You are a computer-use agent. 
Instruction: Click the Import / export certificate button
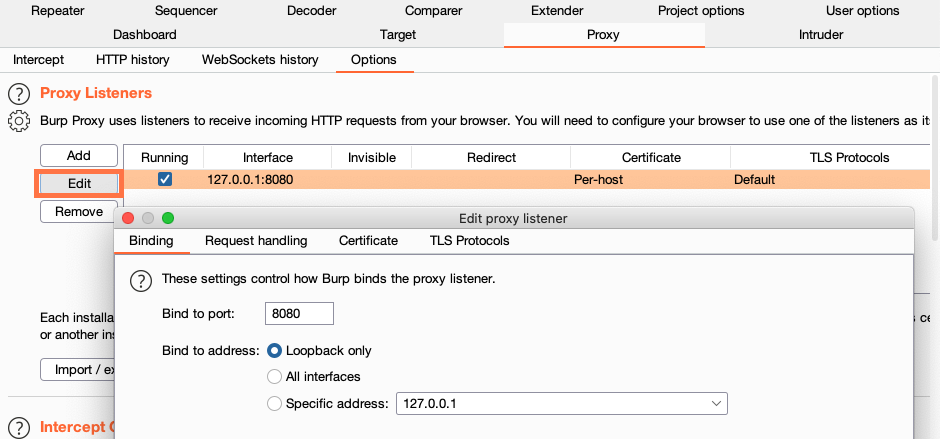[x=78, y=369]
